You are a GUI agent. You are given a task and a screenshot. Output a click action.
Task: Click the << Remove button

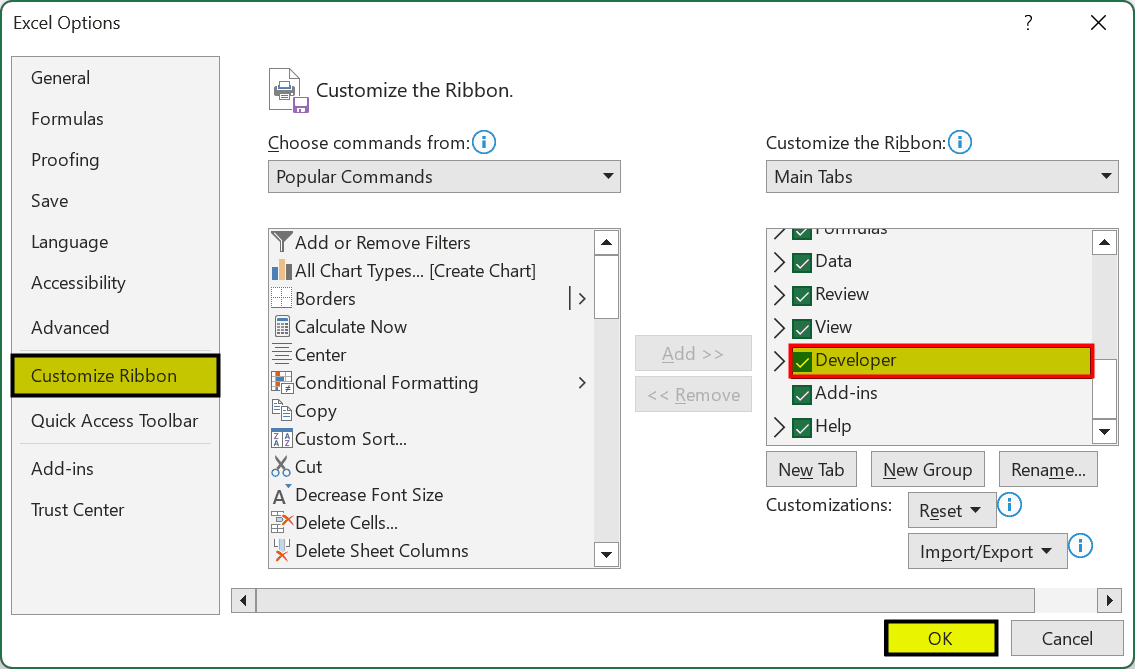pyautogui.click(x=693, y=395)
